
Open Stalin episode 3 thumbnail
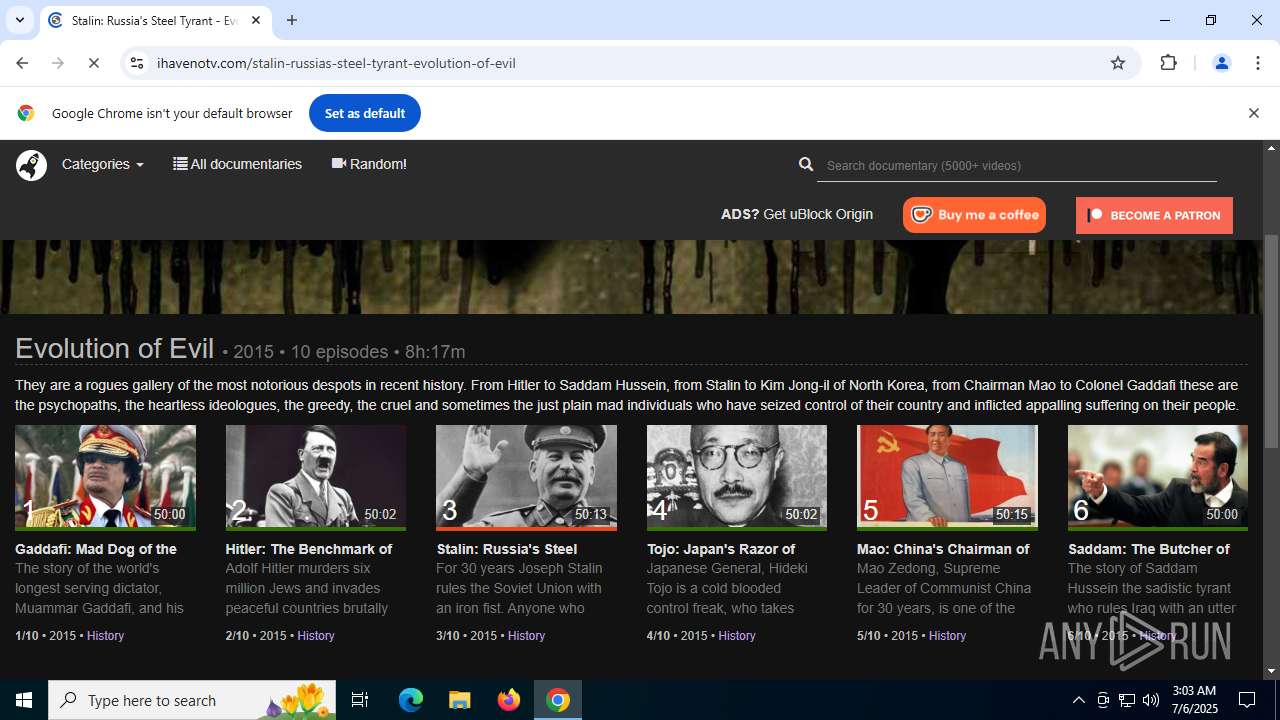pos(526,477)
